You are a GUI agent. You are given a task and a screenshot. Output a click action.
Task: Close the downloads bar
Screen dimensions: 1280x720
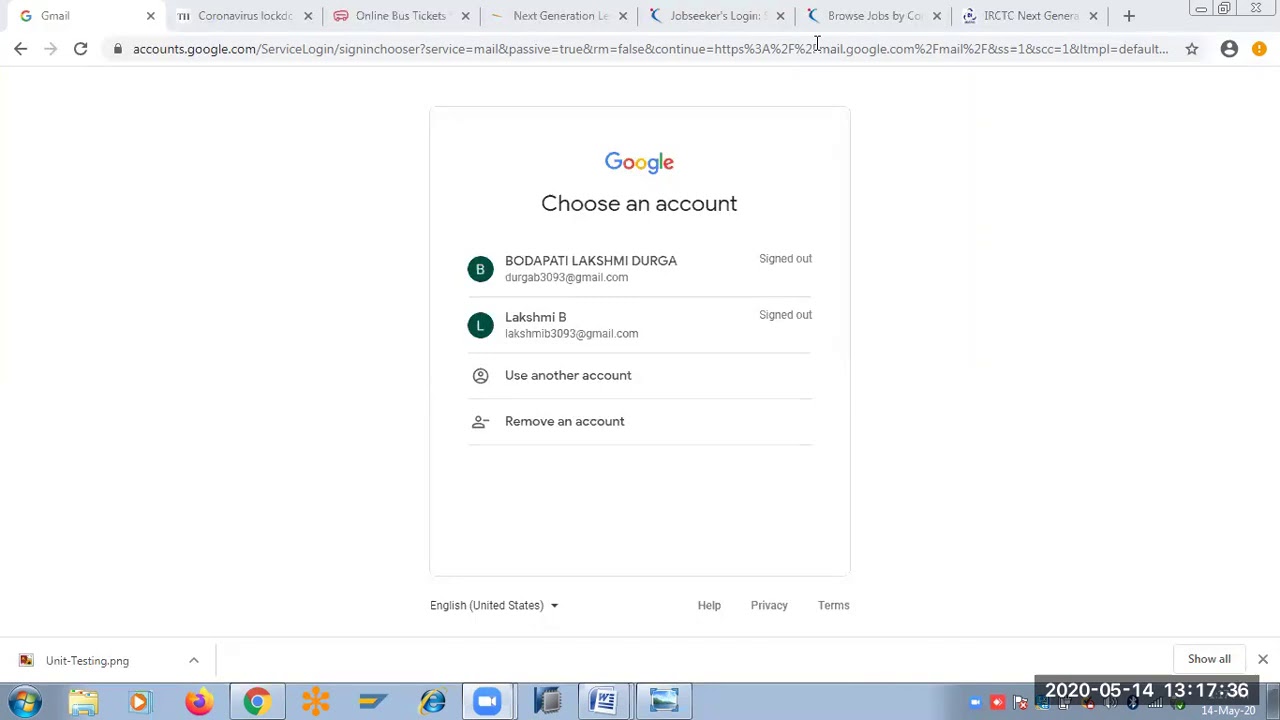[x=1263, y=659]
